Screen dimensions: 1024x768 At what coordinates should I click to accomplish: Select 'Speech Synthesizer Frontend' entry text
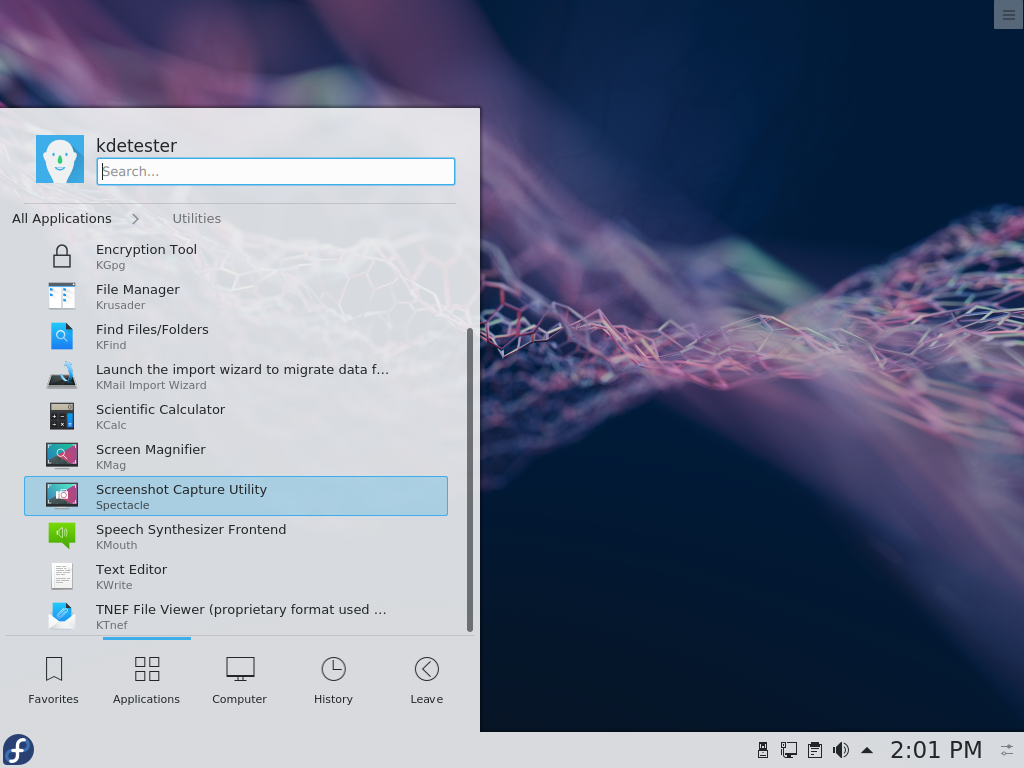point(191,530)
